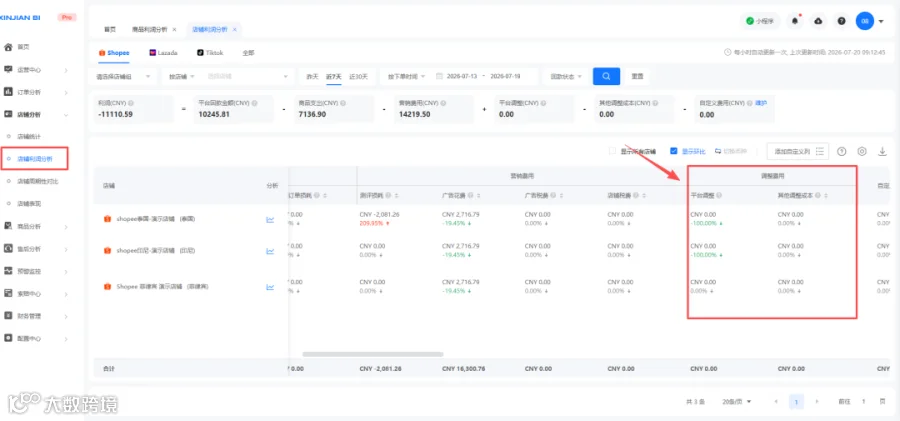
Task: Open trend chart for Shopee 菲律宾 store
Action: coord(270,287)
